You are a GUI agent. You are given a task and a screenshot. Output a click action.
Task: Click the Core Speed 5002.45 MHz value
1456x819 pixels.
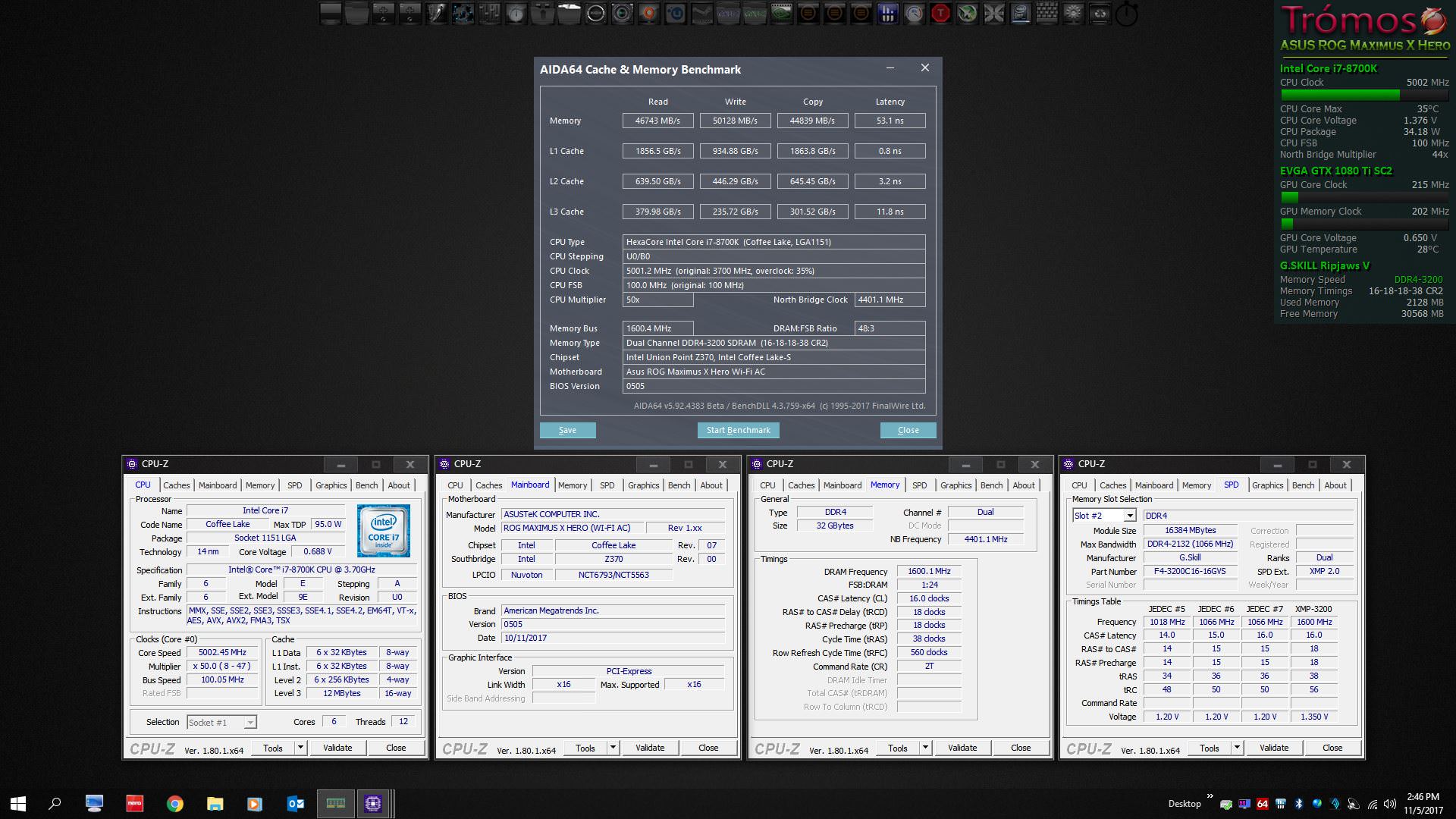click(x=222, y=652)
